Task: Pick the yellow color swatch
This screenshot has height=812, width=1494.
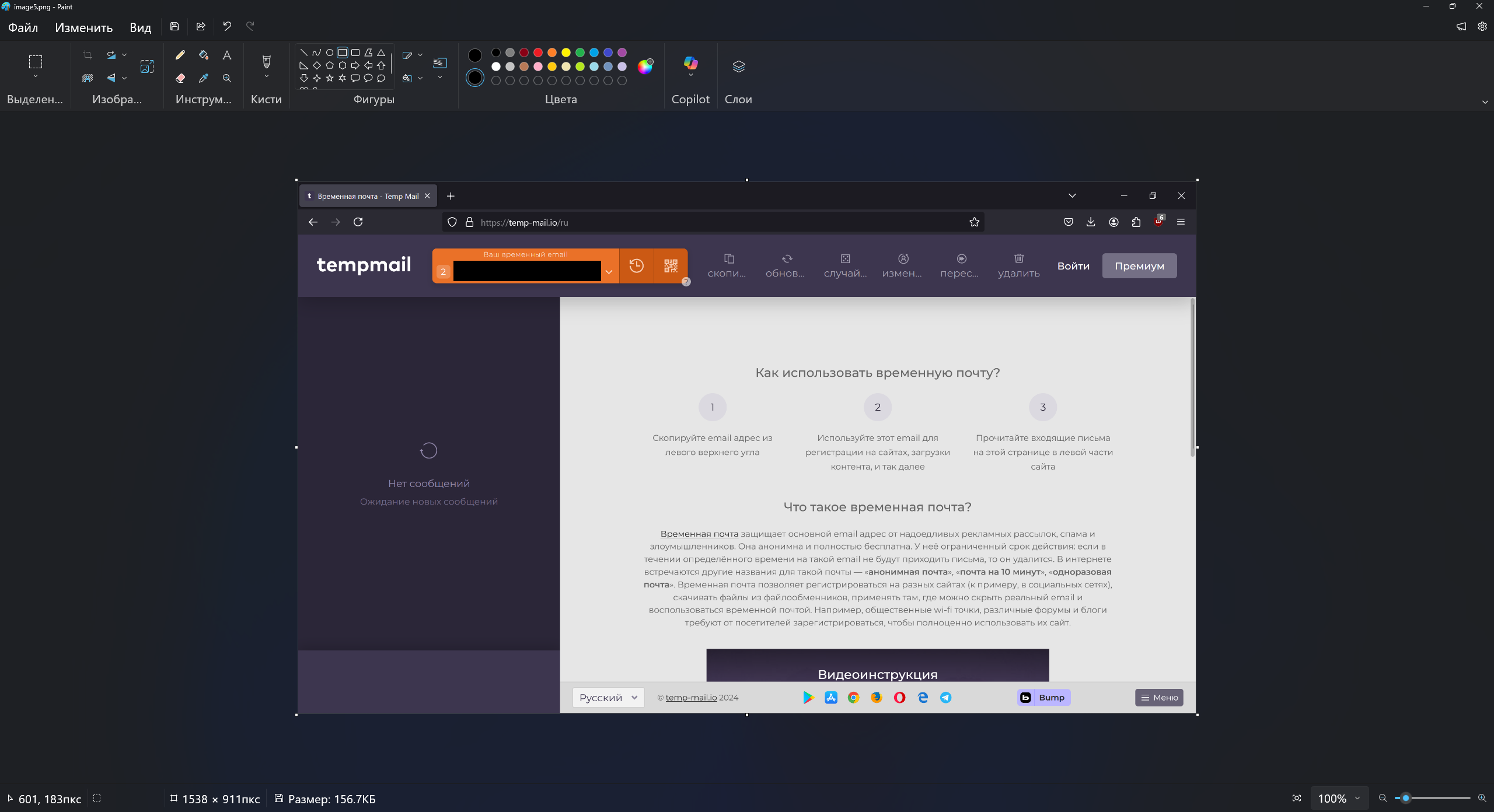Action: click(566, 52)
